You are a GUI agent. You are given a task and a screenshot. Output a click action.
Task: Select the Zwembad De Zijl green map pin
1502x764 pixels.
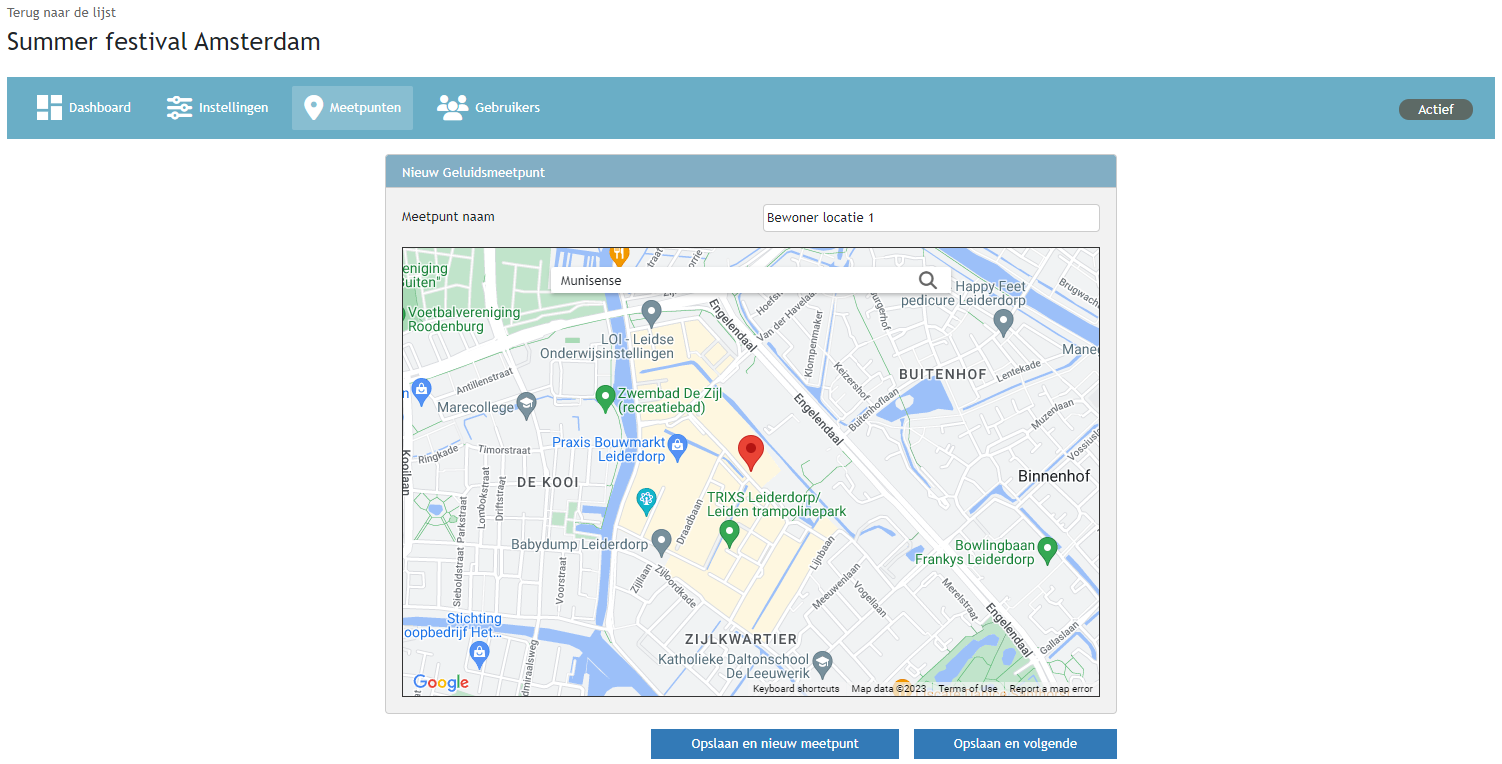(x=605, y=398)
